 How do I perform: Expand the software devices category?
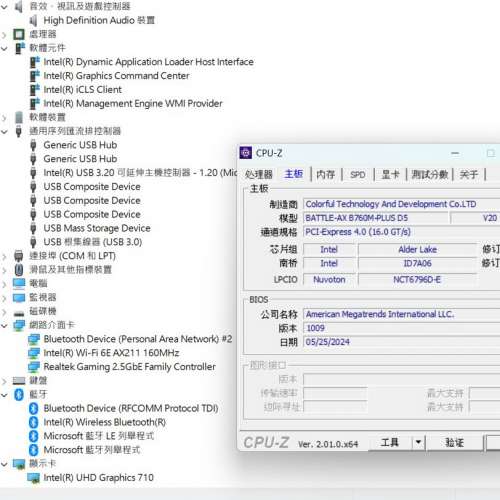(4, 117)
